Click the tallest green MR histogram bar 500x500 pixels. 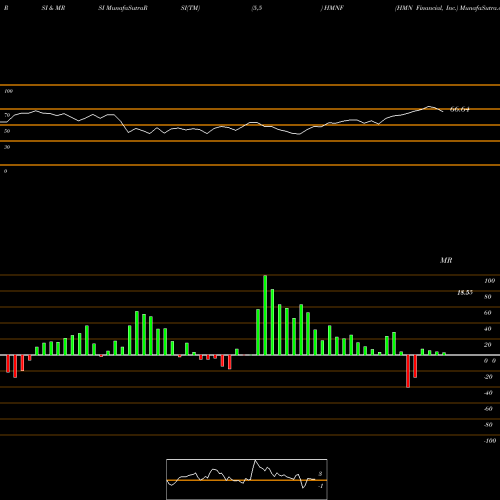pos(265,315)
